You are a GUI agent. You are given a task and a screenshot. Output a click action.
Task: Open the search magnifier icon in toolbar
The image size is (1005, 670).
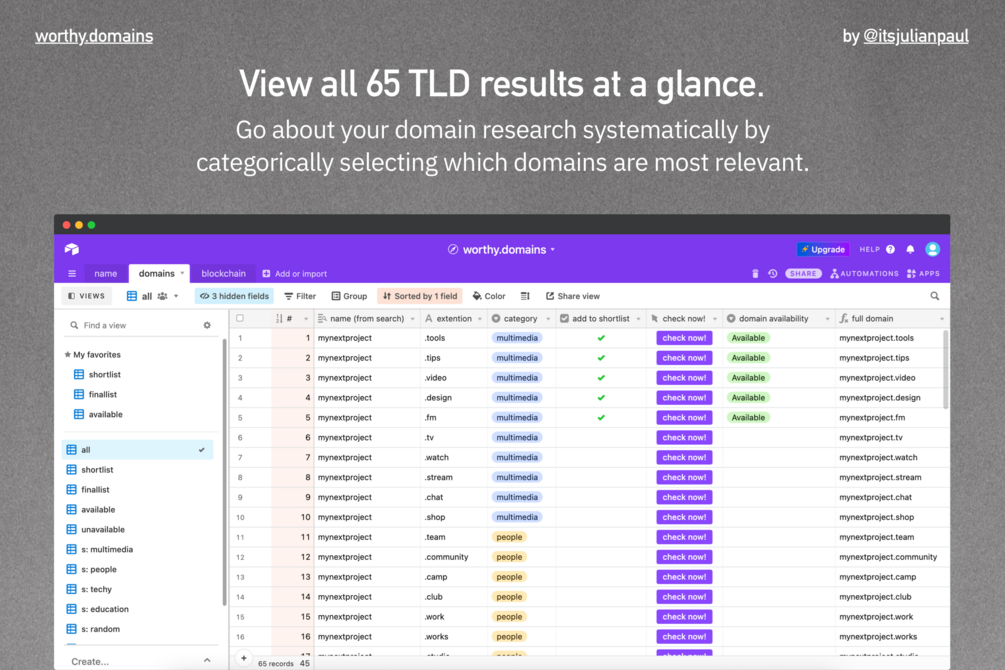pyautogui.click(x=934, y=296)
